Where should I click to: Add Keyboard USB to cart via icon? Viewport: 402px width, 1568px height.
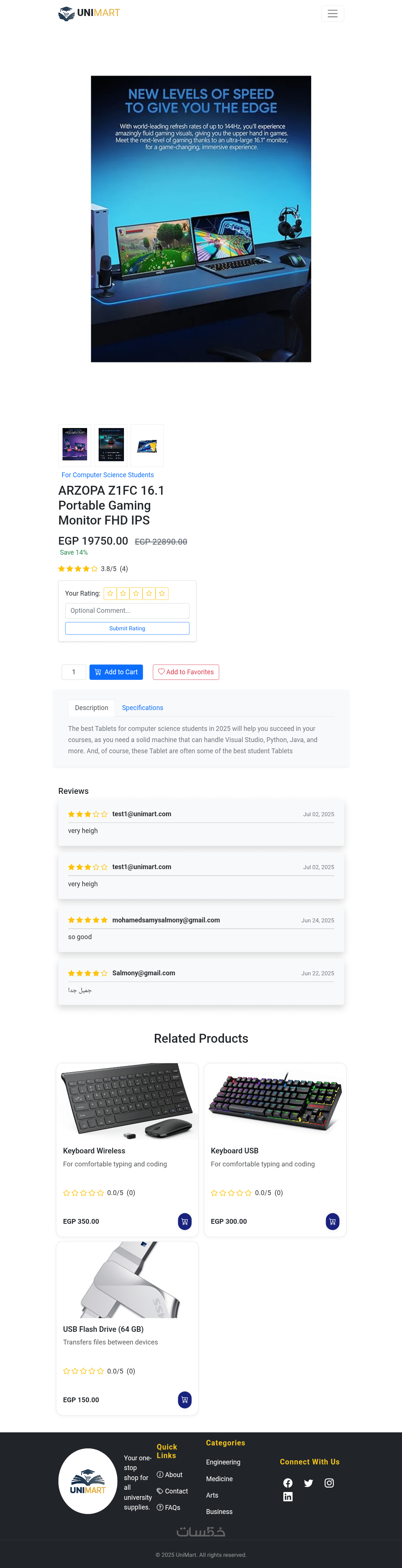click(x=332, y=1221)
